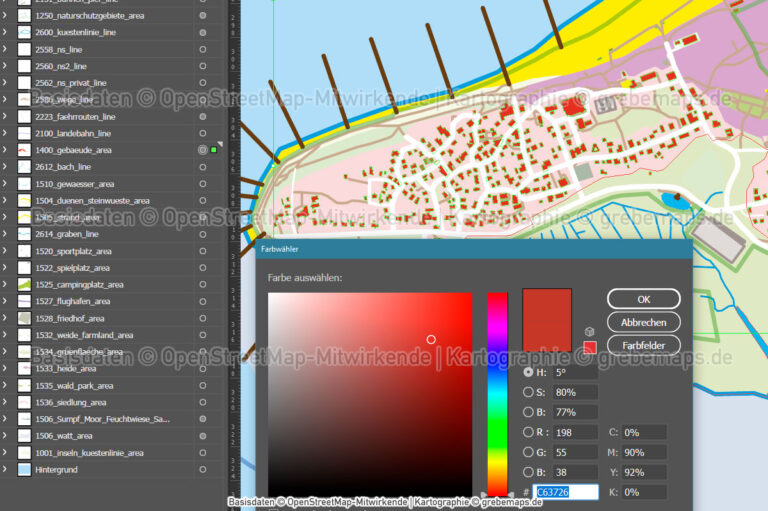Select the S (saturation) radio button
This screenshot has height=511, width=768.
528,392
